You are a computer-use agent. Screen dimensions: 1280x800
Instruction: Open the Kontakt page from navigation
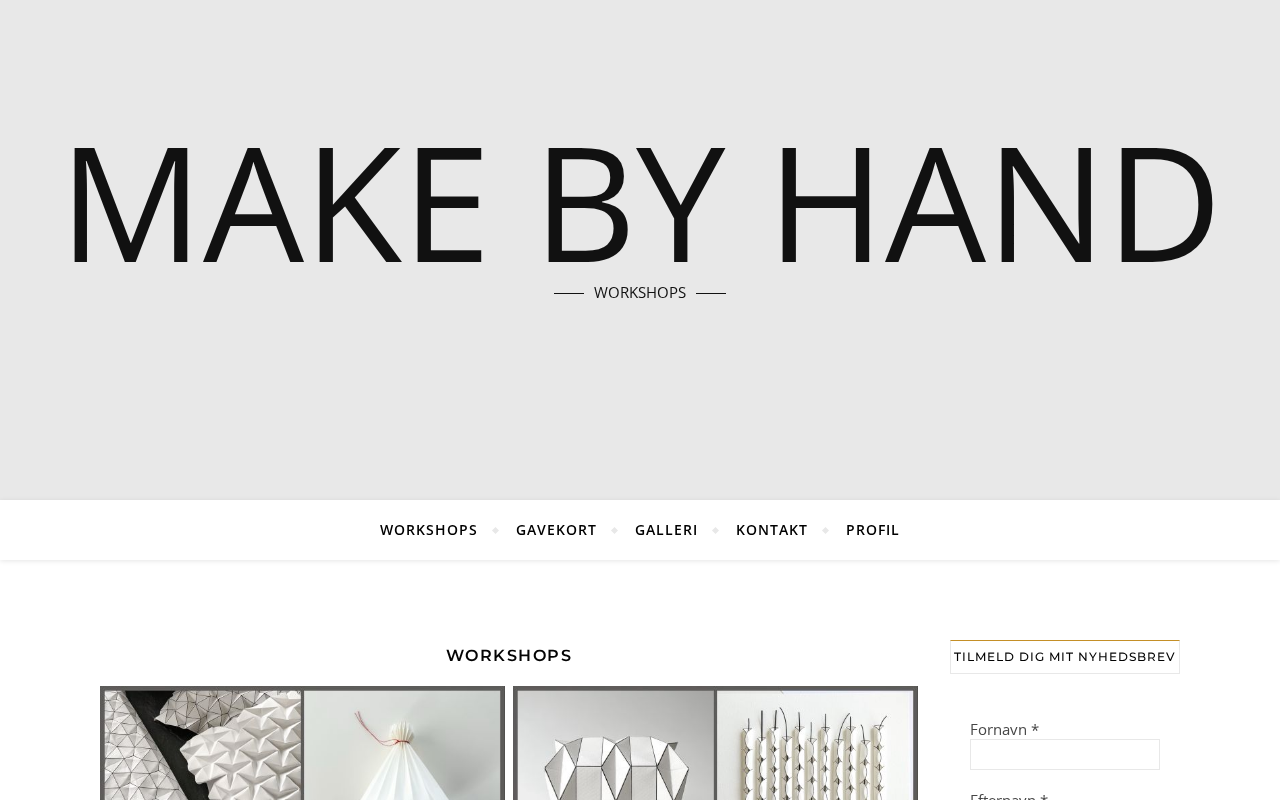772,530
